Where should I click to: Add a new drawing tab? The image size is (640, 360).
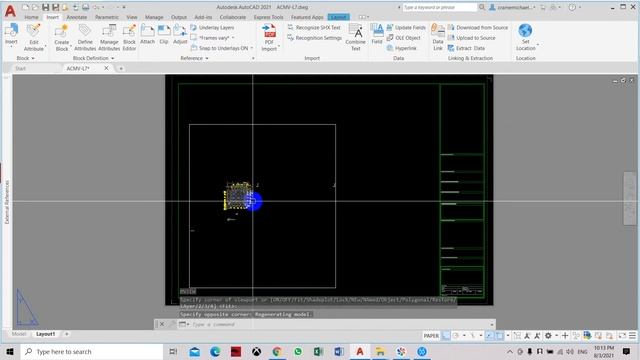click(120, 68)
